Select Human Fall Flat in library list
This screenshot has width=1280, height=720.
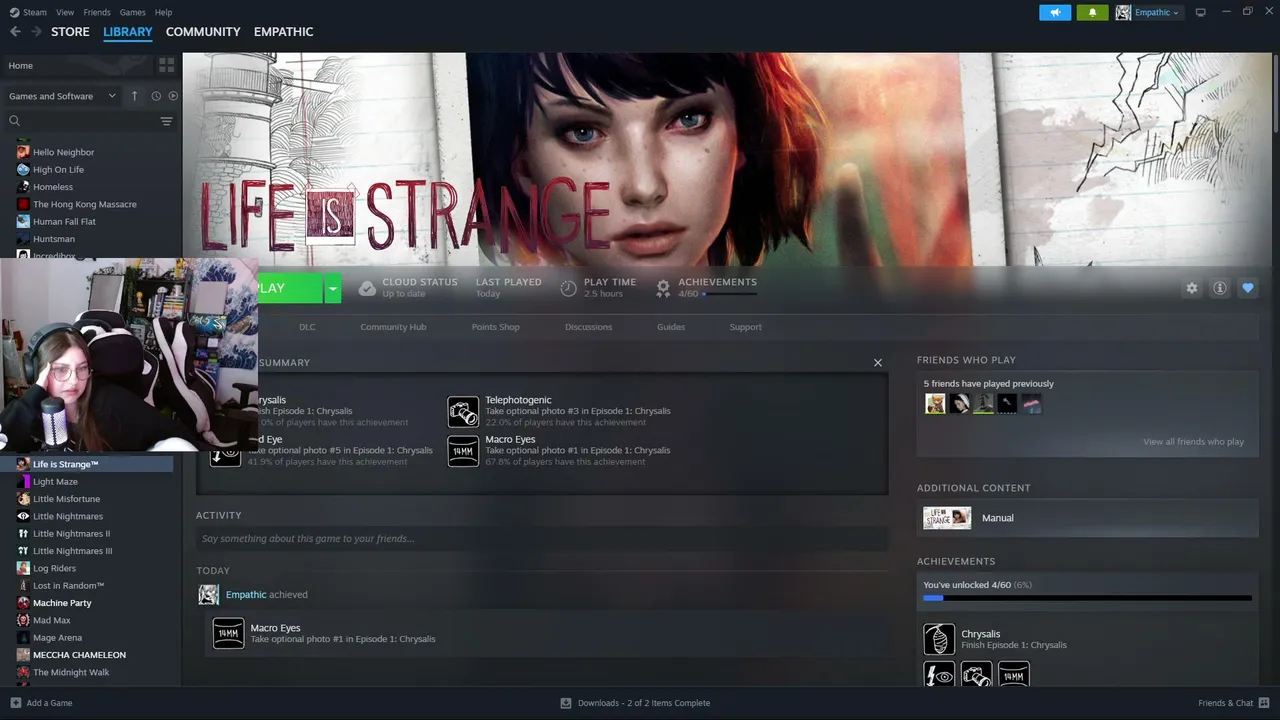tap(64, 222)
